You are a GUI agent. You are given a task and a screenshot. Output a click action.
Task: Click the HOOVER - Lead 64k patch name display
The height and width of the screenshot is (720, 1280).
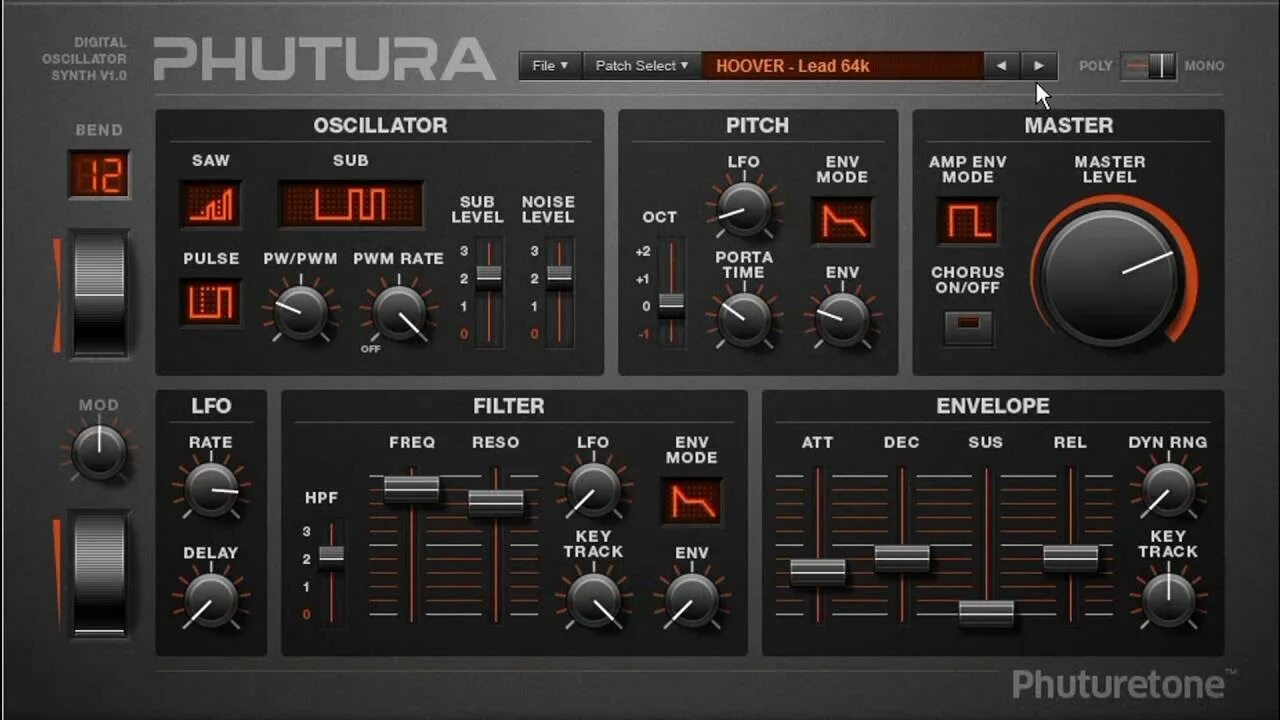click(842, 66)
